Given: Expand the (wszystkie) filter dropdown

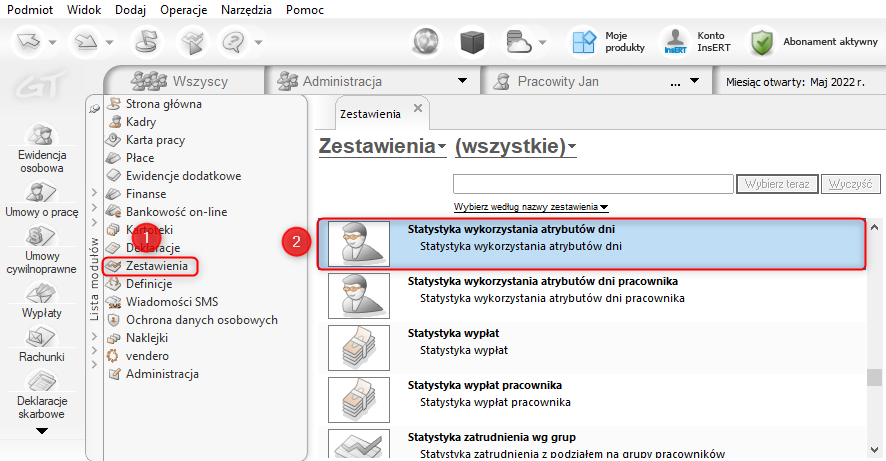Looking at the screenshot, I should point(515,146).
